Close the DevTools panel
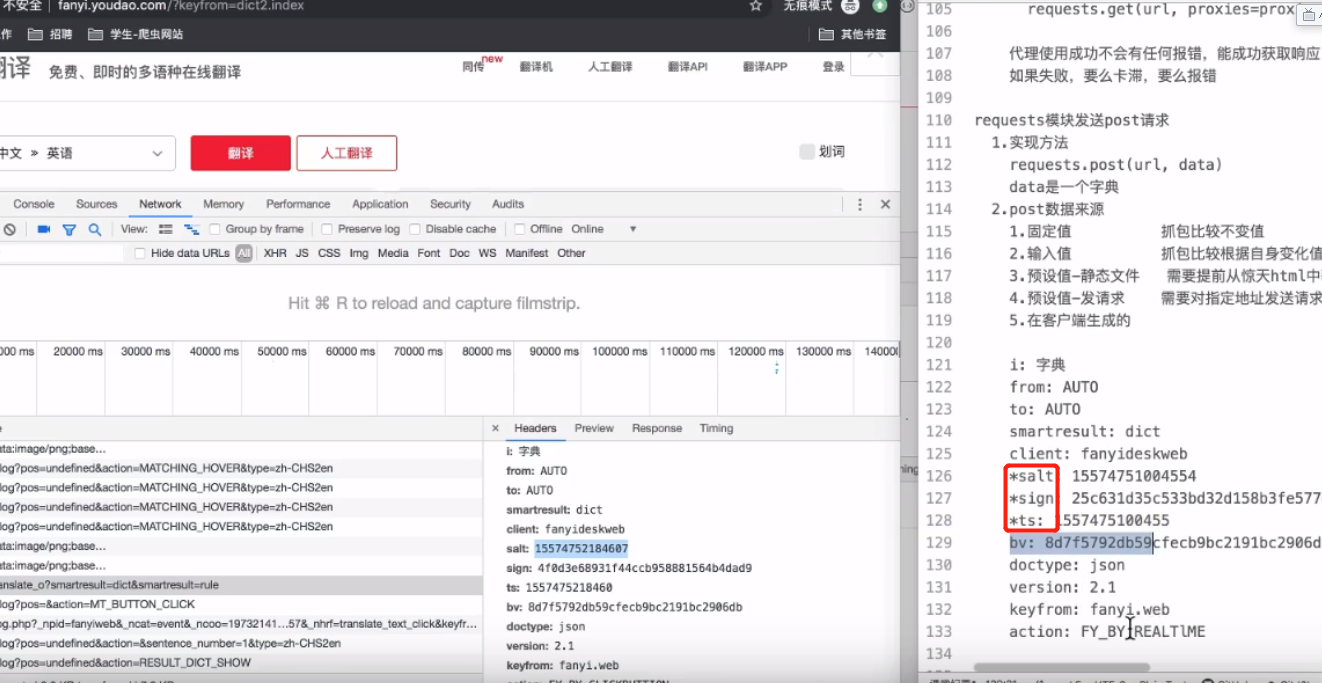 pyautogui.click(x=885, y=204)
